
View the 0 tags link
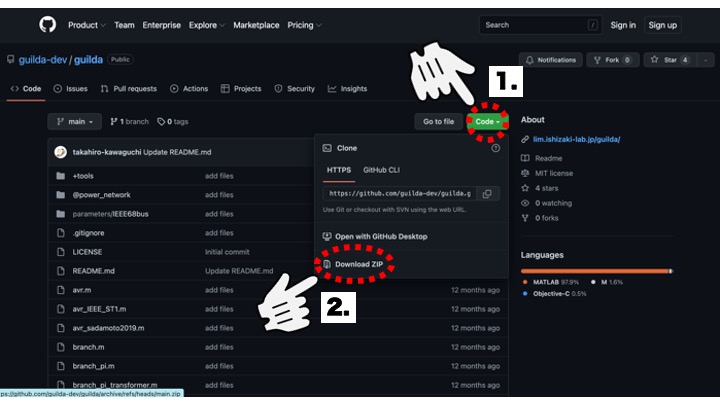(x=173, y=122)
